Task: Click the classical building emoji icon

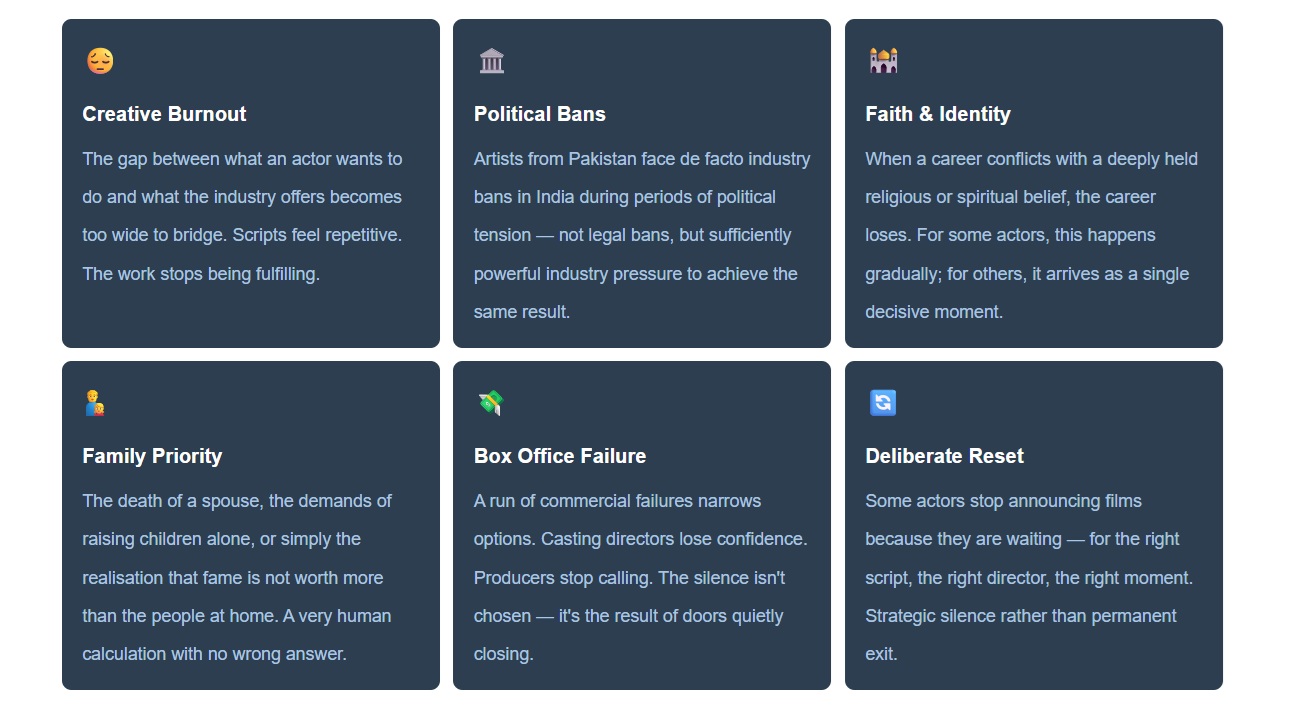Action: 491,62
